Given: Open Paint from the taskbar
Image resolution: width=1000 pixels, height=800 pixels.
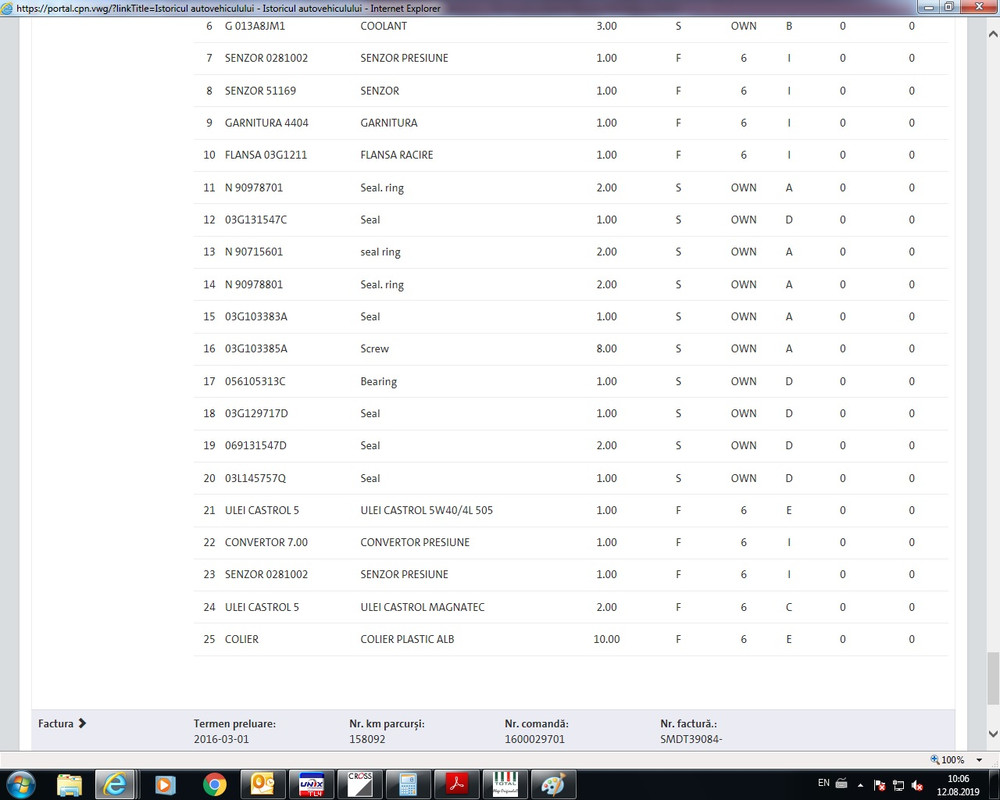Looking at the screenshot, I should point(554,784).
